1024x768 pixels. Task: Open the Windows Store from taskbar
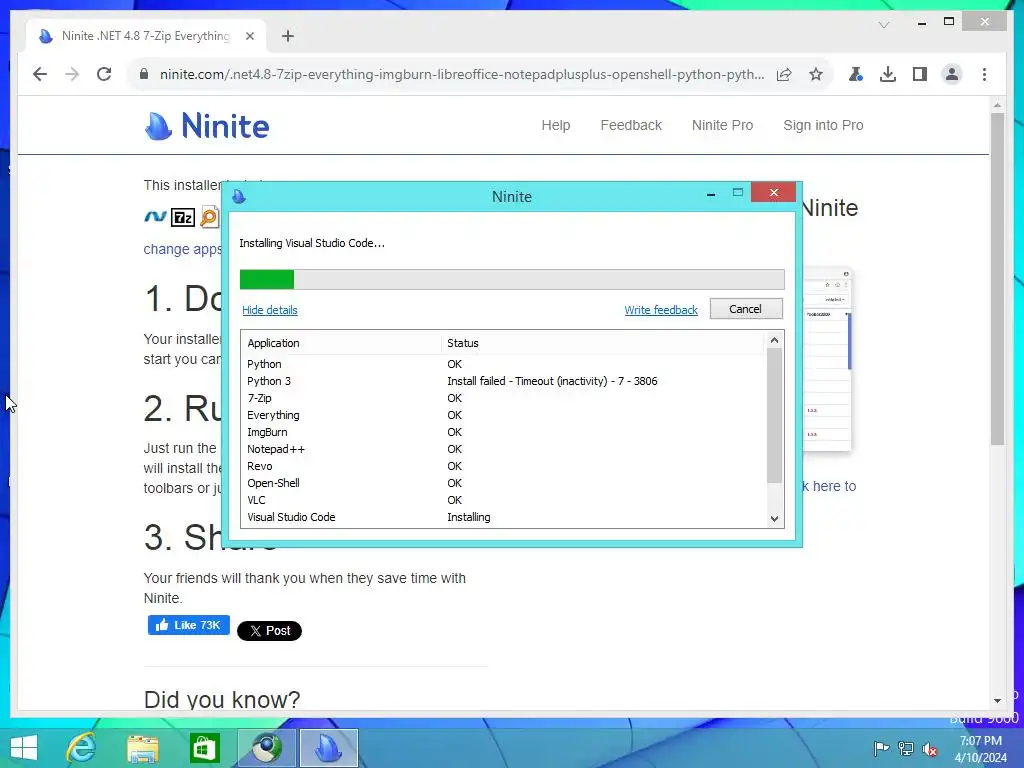point(204,748)
